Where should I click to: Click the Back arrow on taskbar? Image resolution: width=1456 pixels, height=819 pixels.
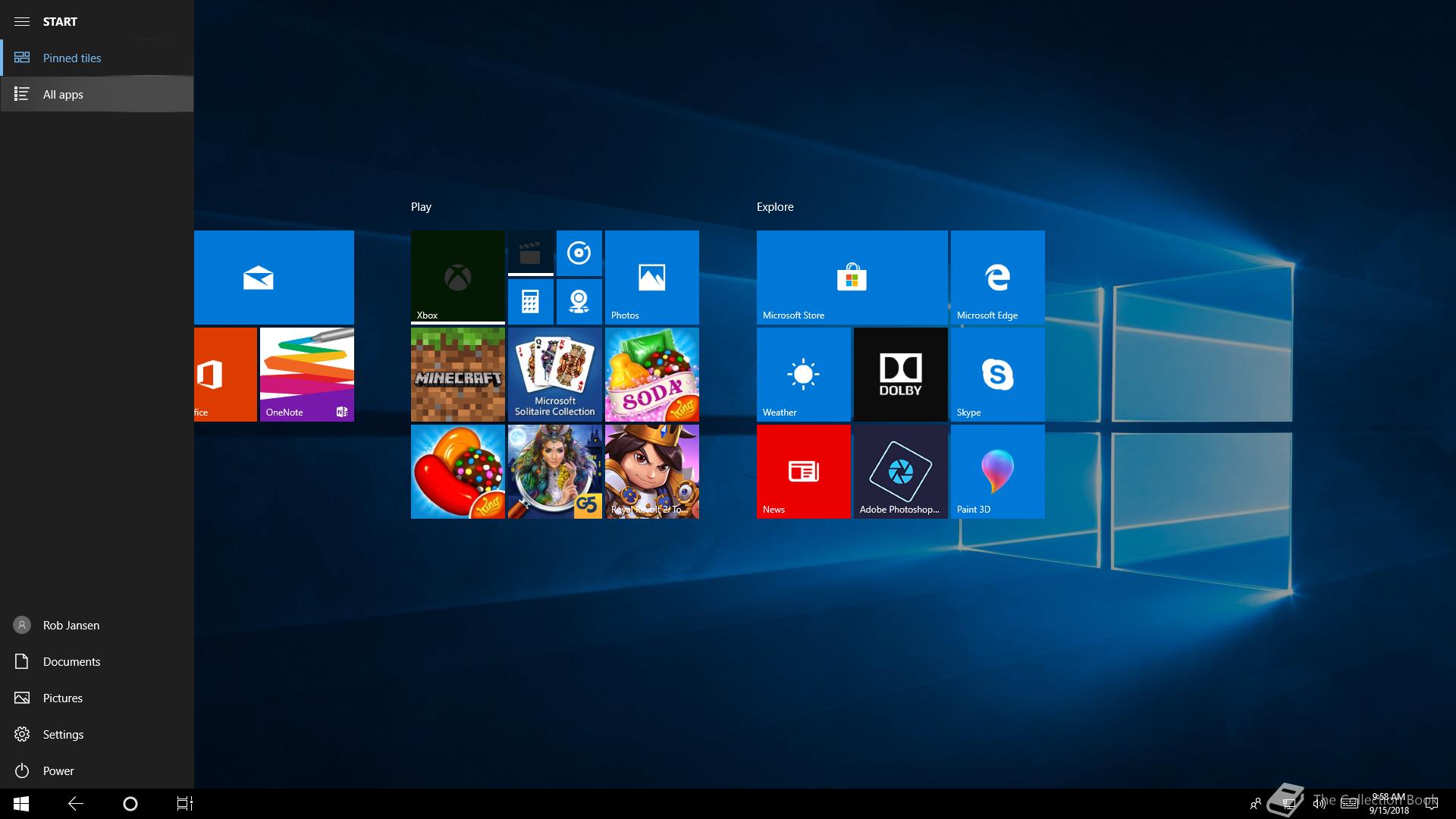click(x=76, y=804)
